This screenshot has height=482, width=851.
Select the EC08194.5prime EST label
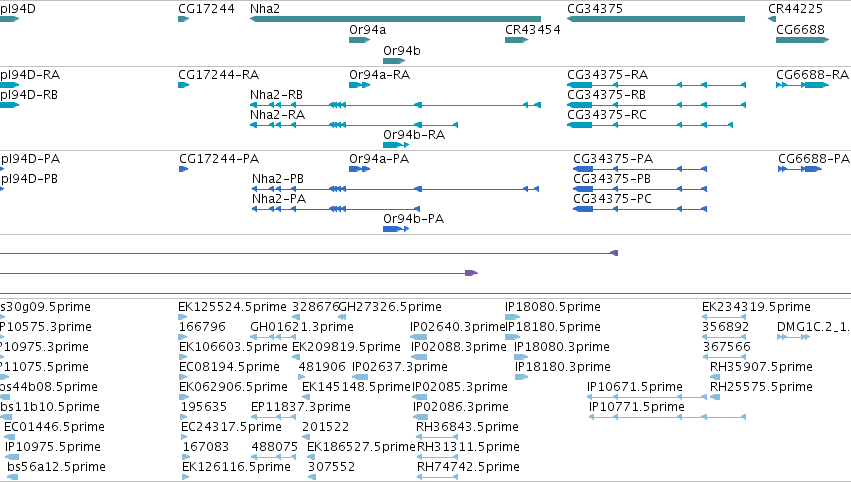coord(229,367)
